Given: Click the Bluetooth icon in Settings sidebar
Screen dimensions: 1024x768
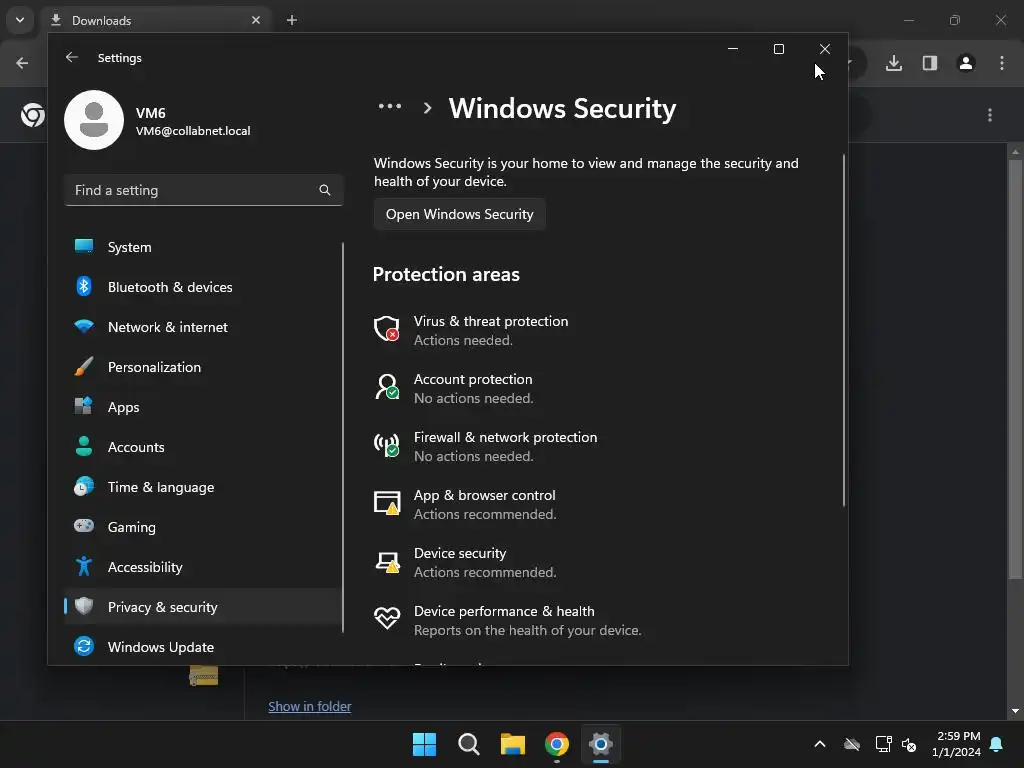Looking at the screenshot, I should pyautogui.click(x=84, y=286).
